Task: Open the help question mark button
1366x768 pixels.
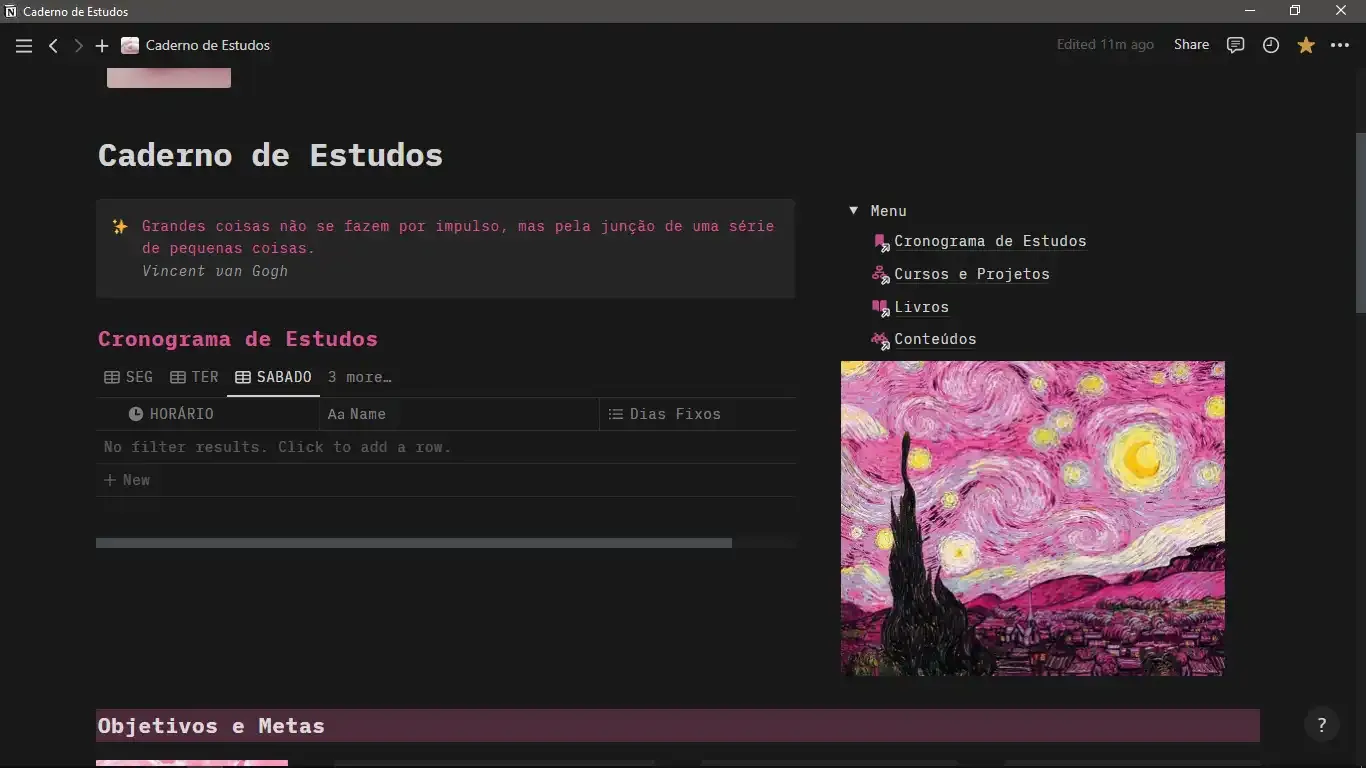Action: pyautogui.click(x=1322, y=725)
